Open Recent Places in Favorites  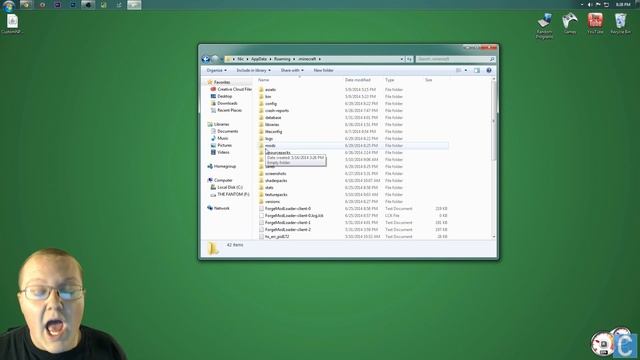pos(226,110)
